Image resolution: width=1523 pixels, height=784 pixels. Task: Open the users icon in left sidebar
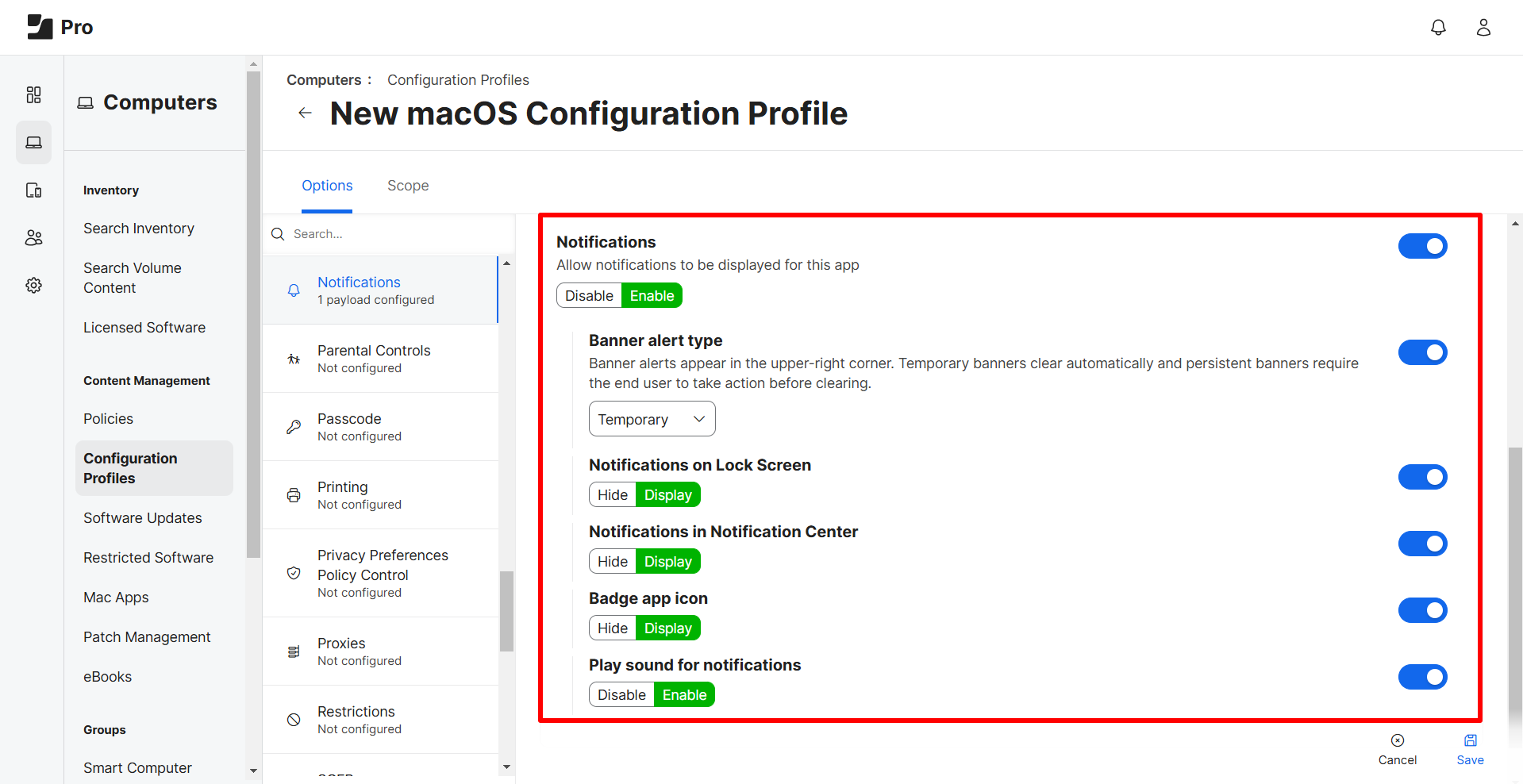pos(33,237)
